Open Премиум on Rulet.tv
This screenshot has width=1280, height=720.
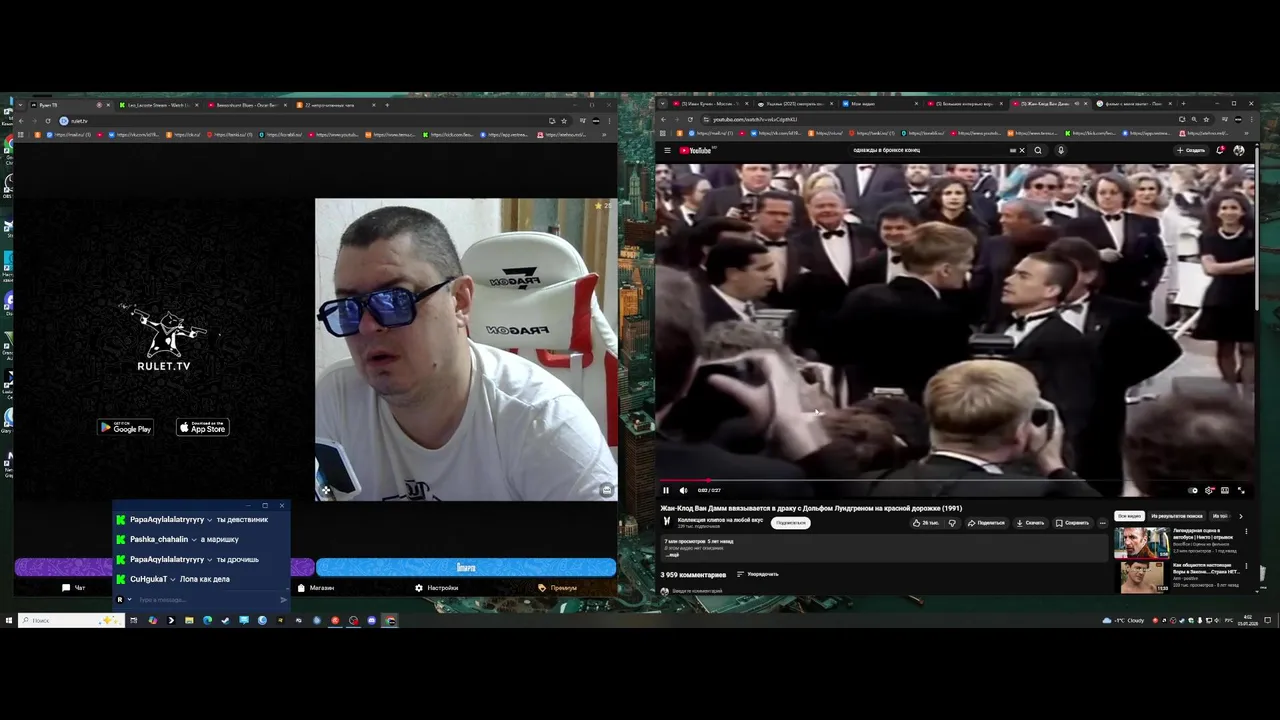pos(558,588)
